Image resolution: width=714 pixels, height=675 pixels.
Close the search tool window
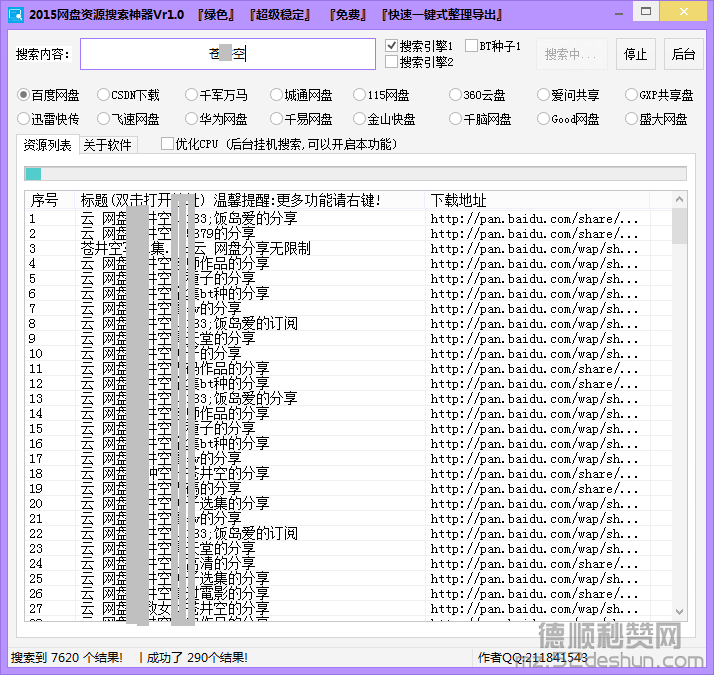[683, 11]
